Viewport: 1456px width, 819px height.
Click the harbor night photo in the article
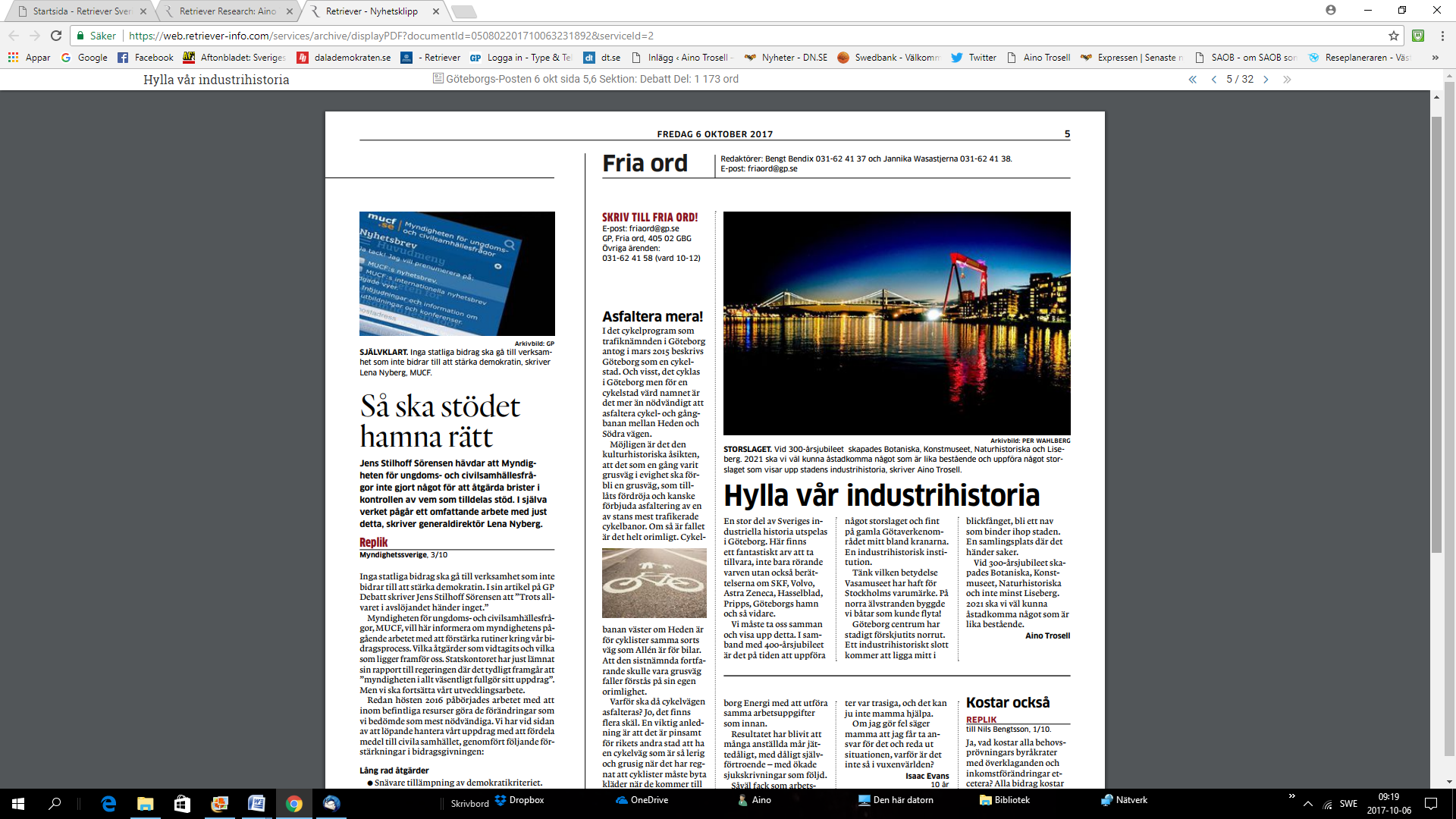point(896,323)
